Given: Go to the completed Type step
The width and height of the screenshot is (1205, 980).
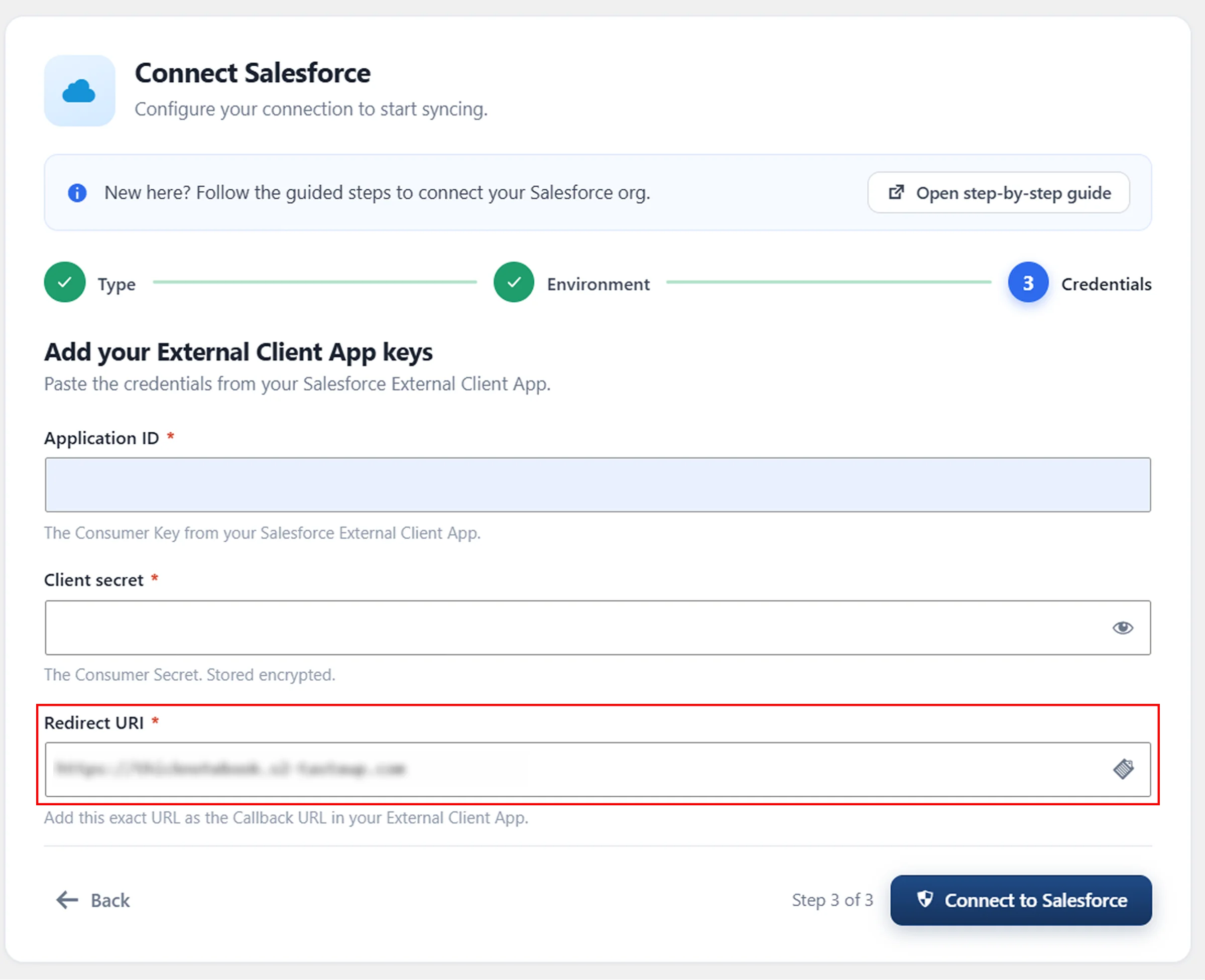Looking at the screenshot, I should coord(65,282).
